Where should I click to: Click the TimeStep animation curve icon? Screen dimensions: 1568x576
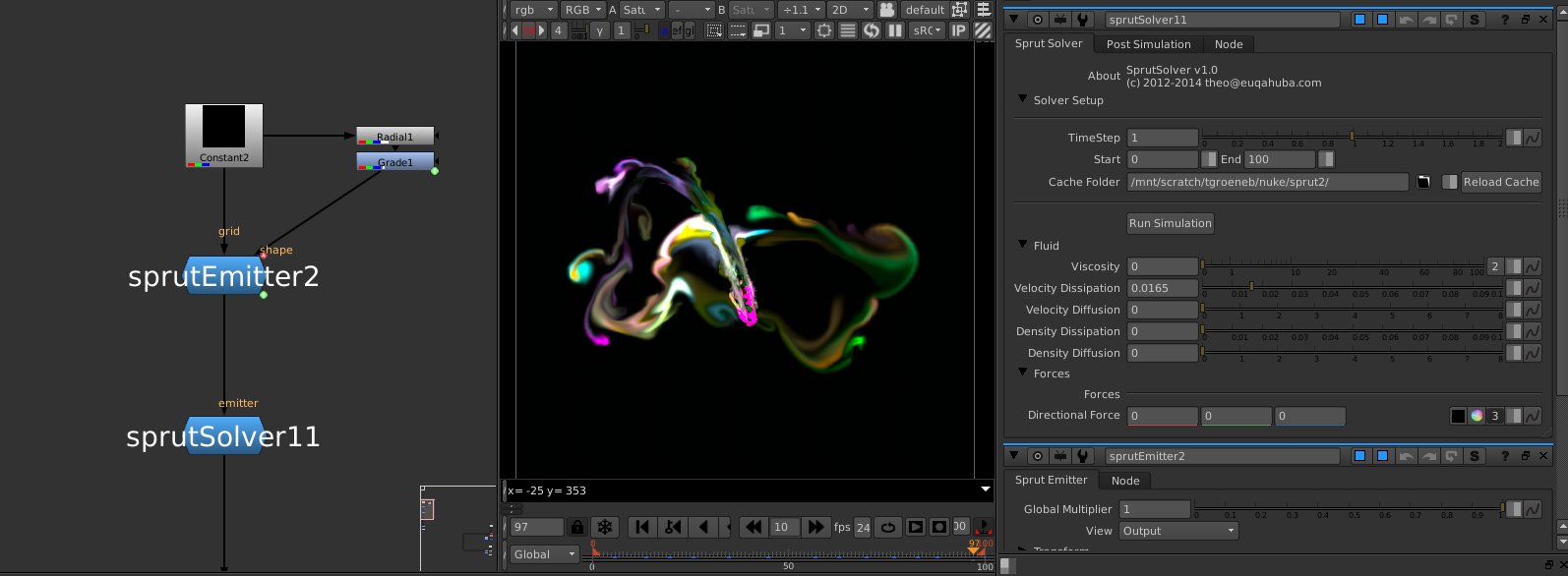point(1533,139)
